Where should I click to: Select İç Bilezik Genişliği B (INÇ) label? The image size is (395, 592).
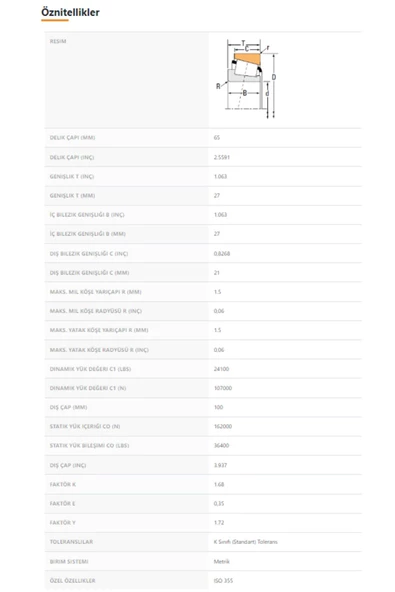pos(87,215)
